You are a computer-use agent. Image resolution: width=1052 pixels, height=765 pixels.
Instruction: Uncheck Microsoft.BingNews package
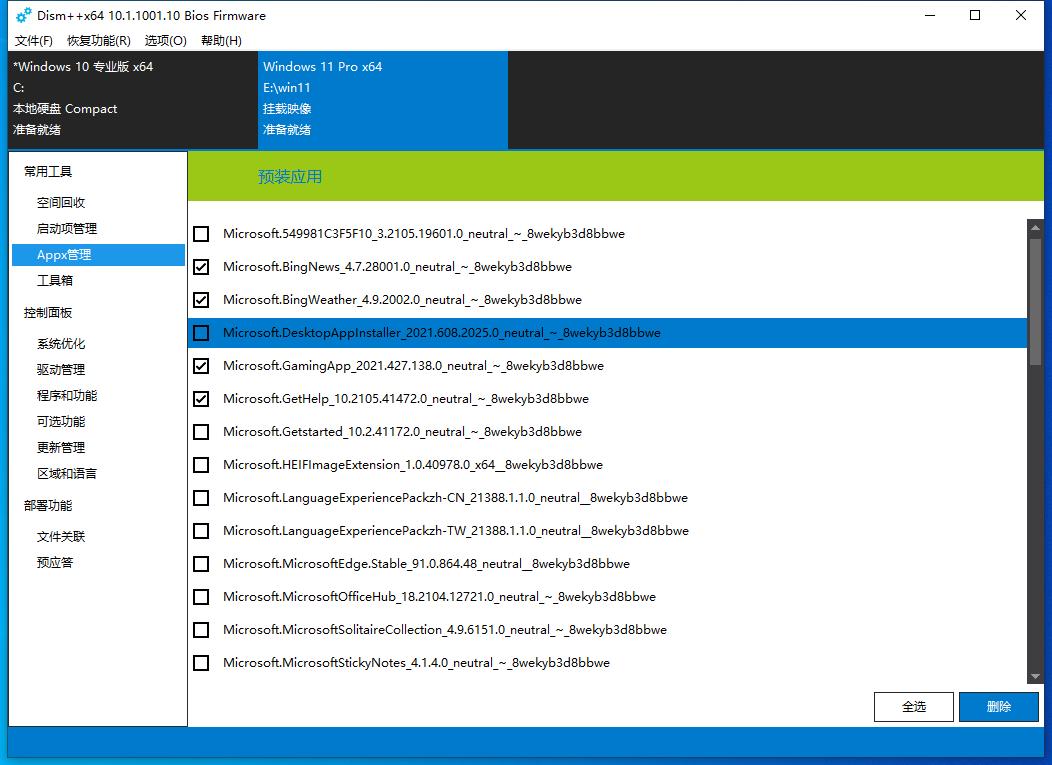tap(201, 267)
